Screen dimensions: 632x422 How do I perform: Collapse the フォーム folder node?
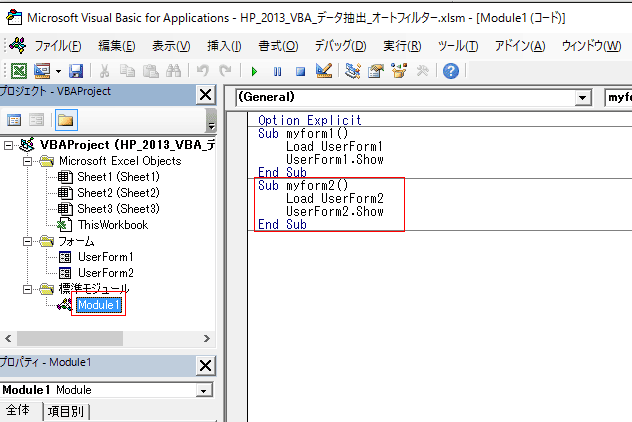27,241
